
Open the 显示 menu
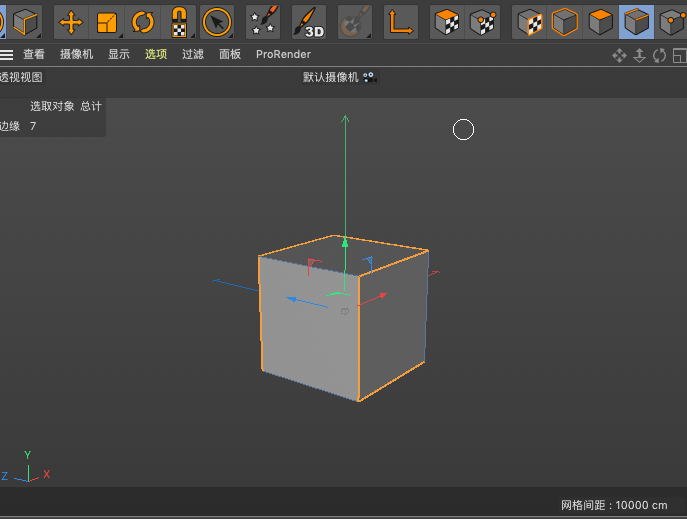click(x=119, y=54)
